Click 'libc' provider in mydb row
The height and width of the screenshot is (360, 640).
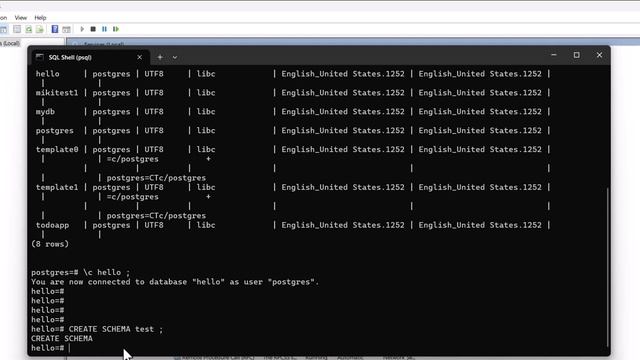pos(206,111)
